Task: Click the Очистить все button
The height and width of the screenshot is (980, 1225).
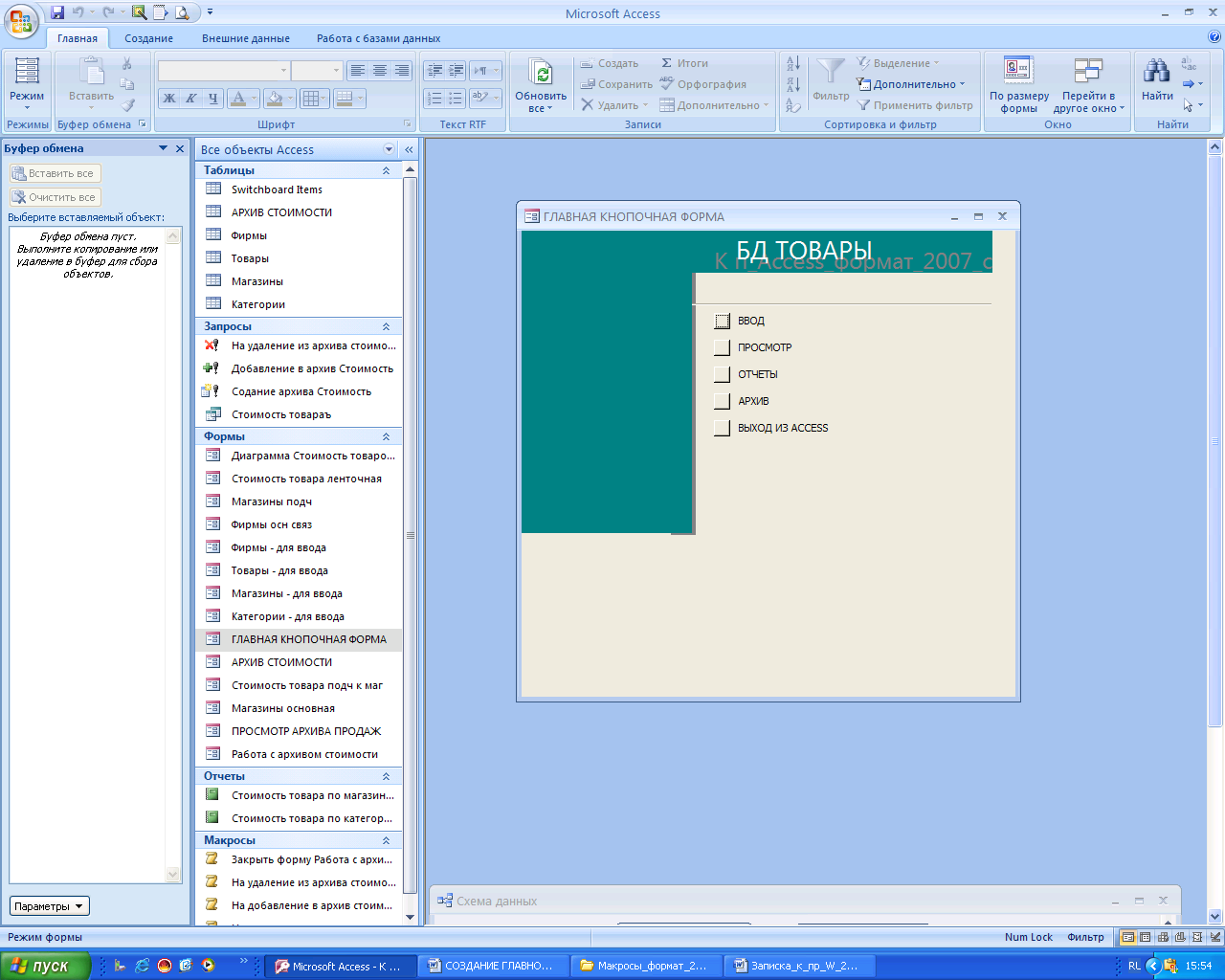Action: tap(54, 197)
